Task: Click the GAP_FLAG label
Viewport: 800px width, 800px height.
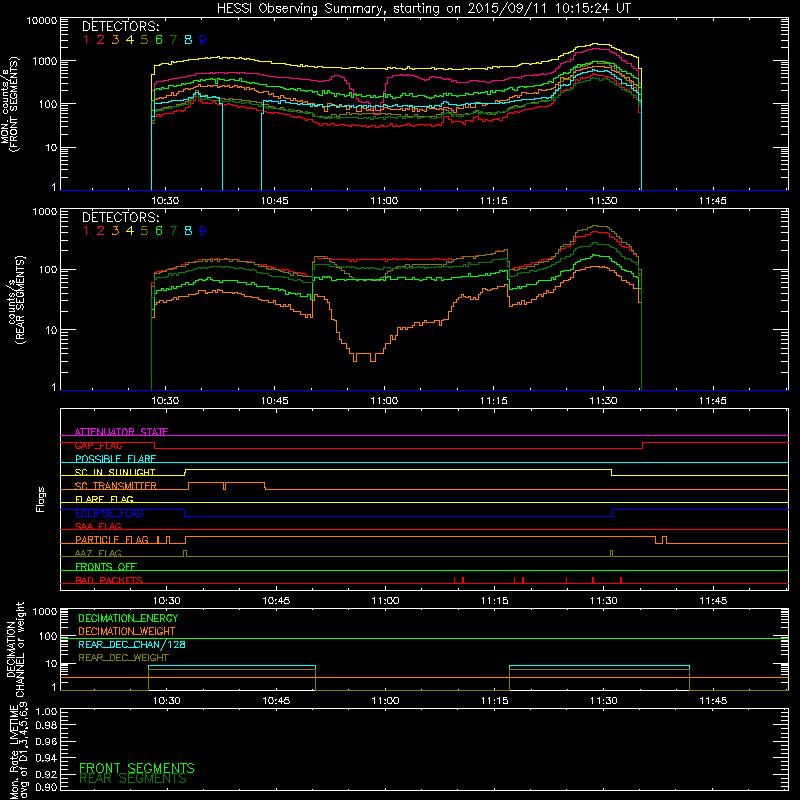Action: (98, 445)
